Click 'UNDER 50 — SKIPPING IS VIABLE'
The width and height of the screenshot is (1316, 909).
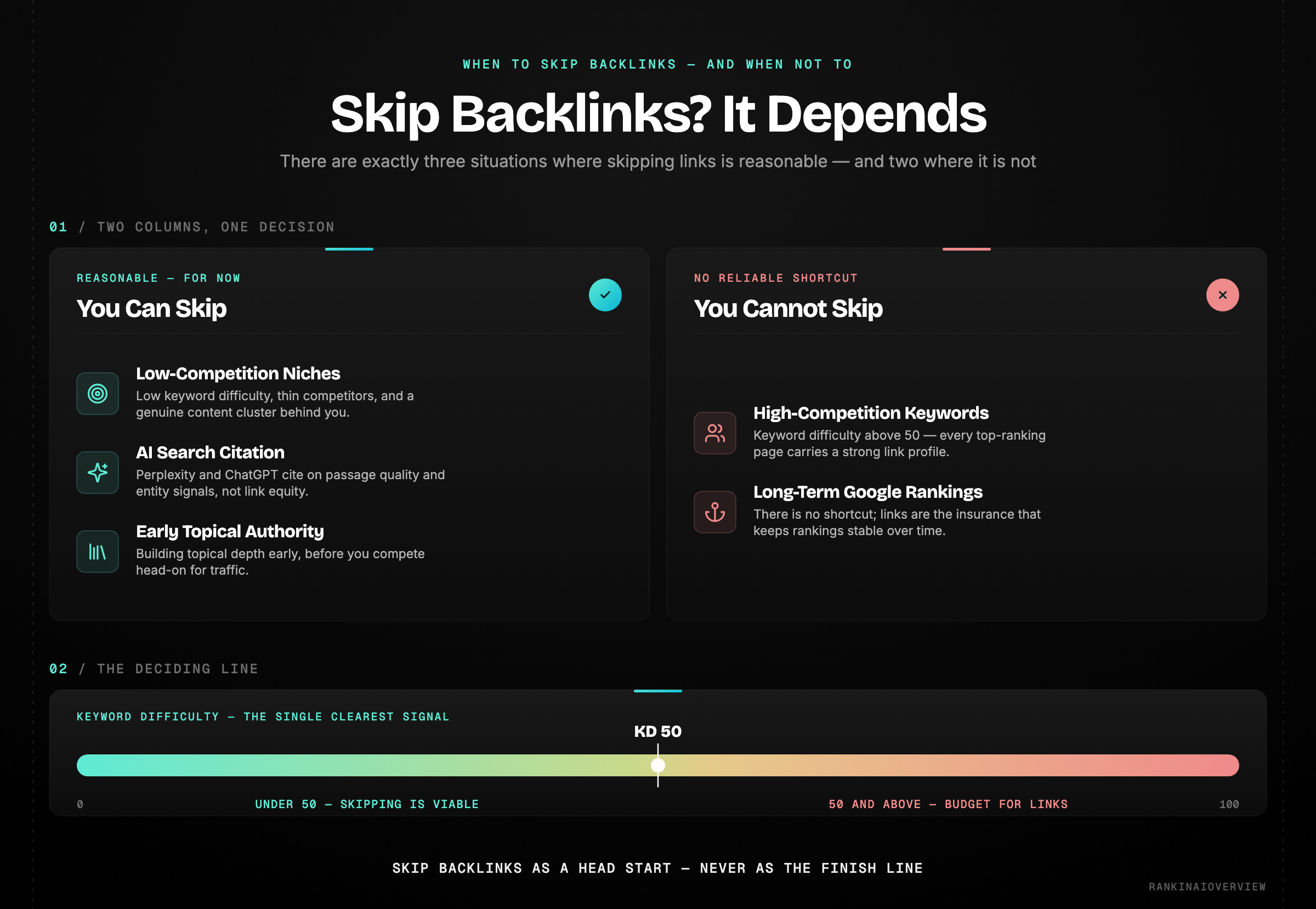[x=367, y=804]
